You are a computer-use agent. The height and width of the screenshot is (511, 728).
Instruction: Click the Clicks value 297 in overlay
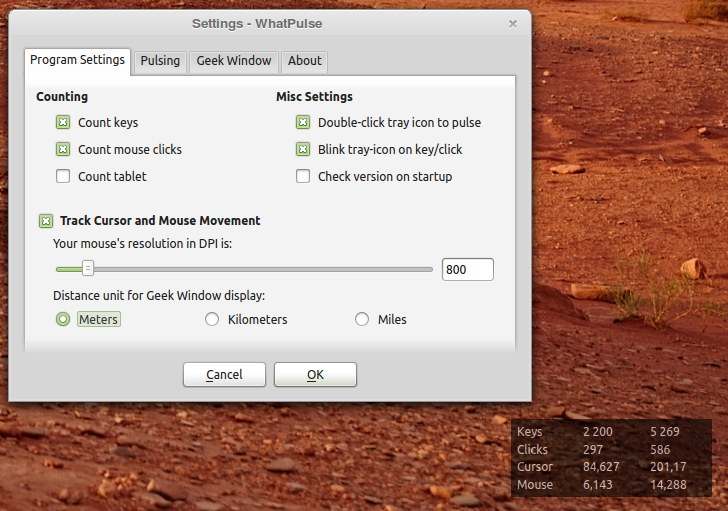(593, 449)
